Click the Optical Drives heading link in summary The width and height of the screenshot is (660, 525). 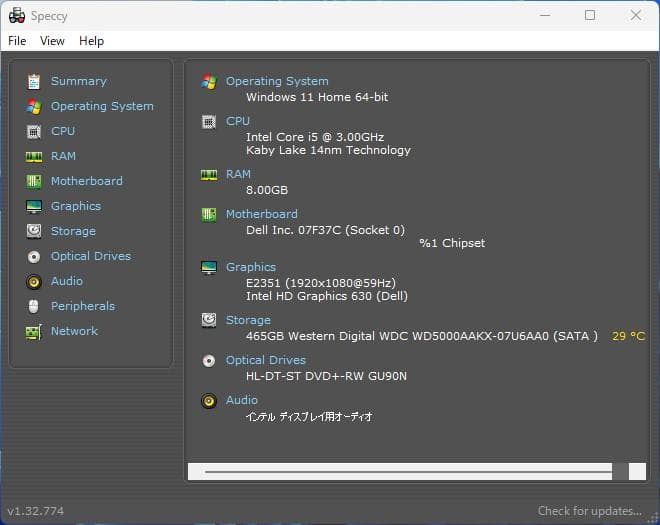(x=266, y=360)
